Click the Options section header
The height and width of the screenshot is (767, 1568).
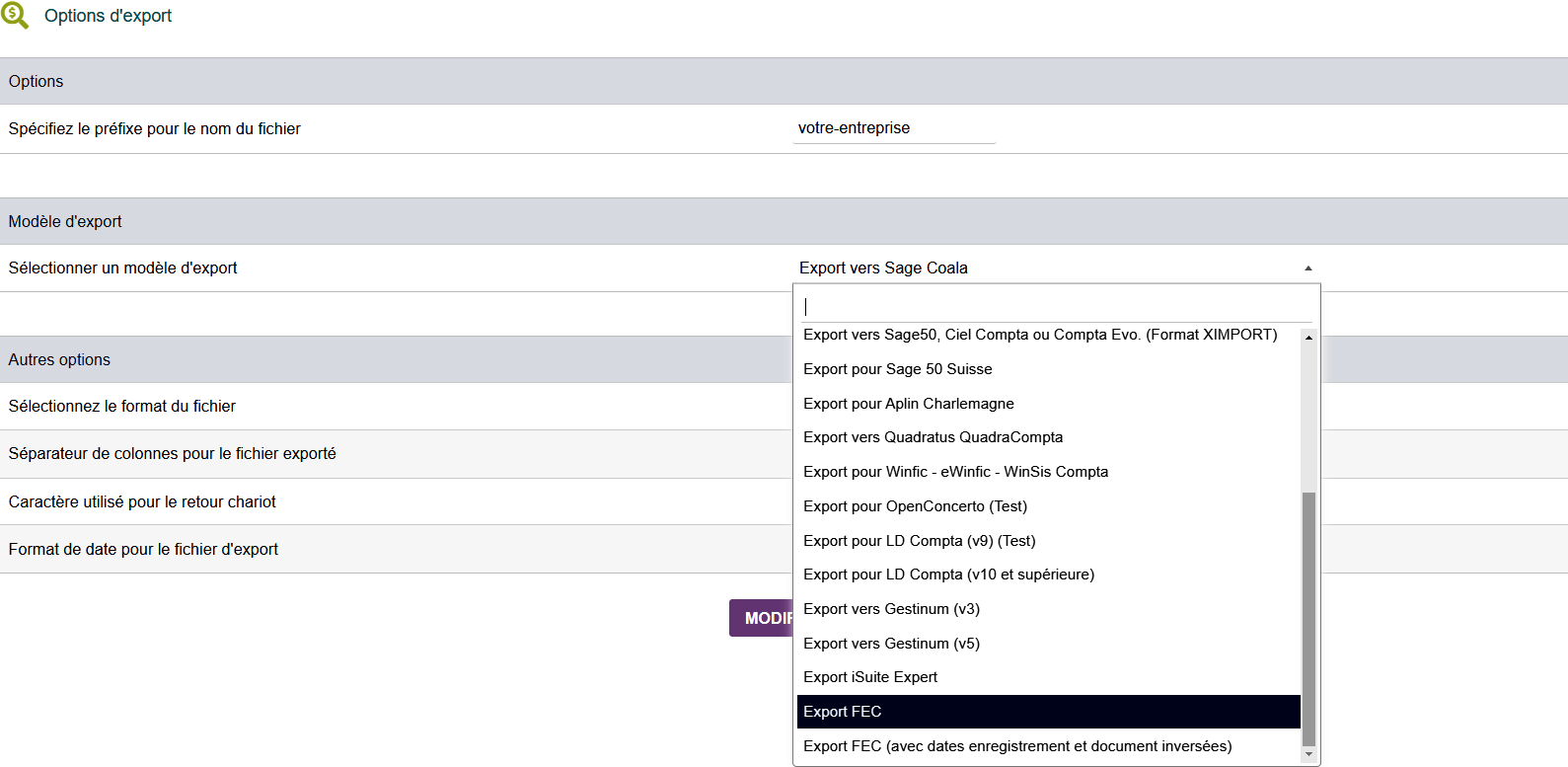tap(784, 81)
